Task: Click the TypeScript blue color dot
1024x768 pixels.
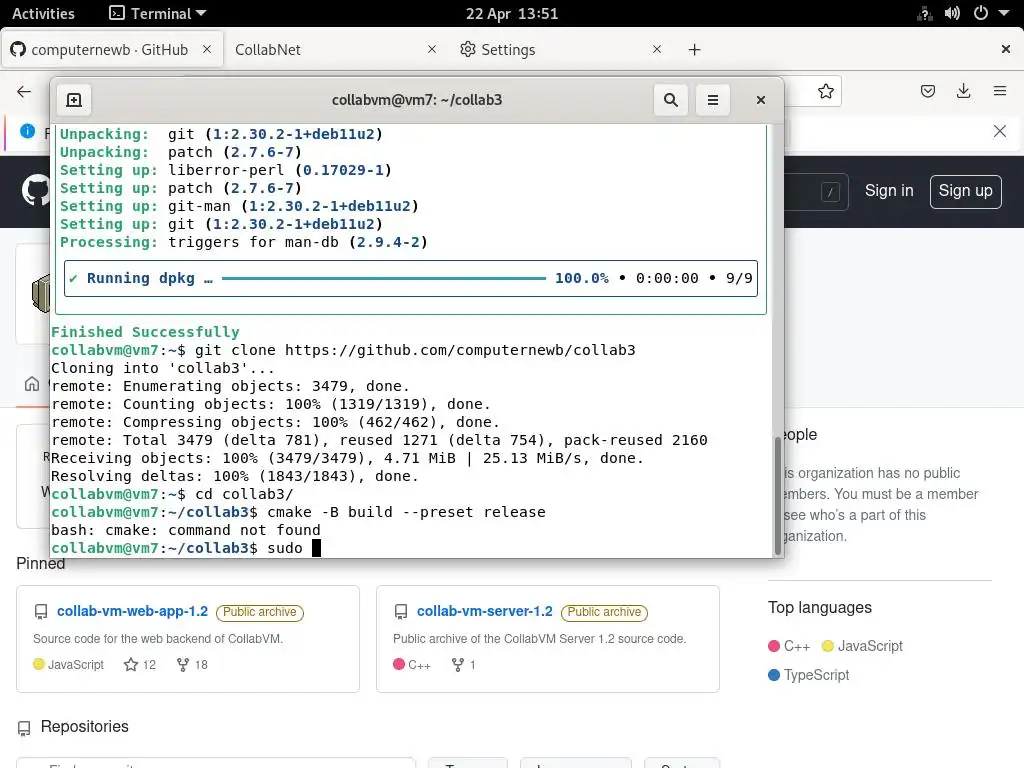Action: click(x=774, y=675)
